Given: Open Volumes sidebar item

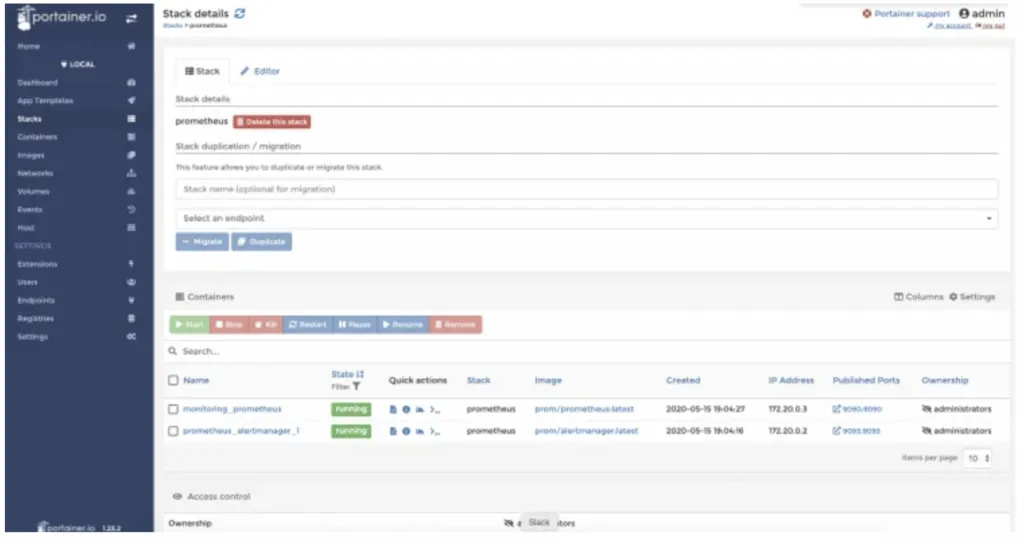Looking at the screenshot, I should pos(33,192).
